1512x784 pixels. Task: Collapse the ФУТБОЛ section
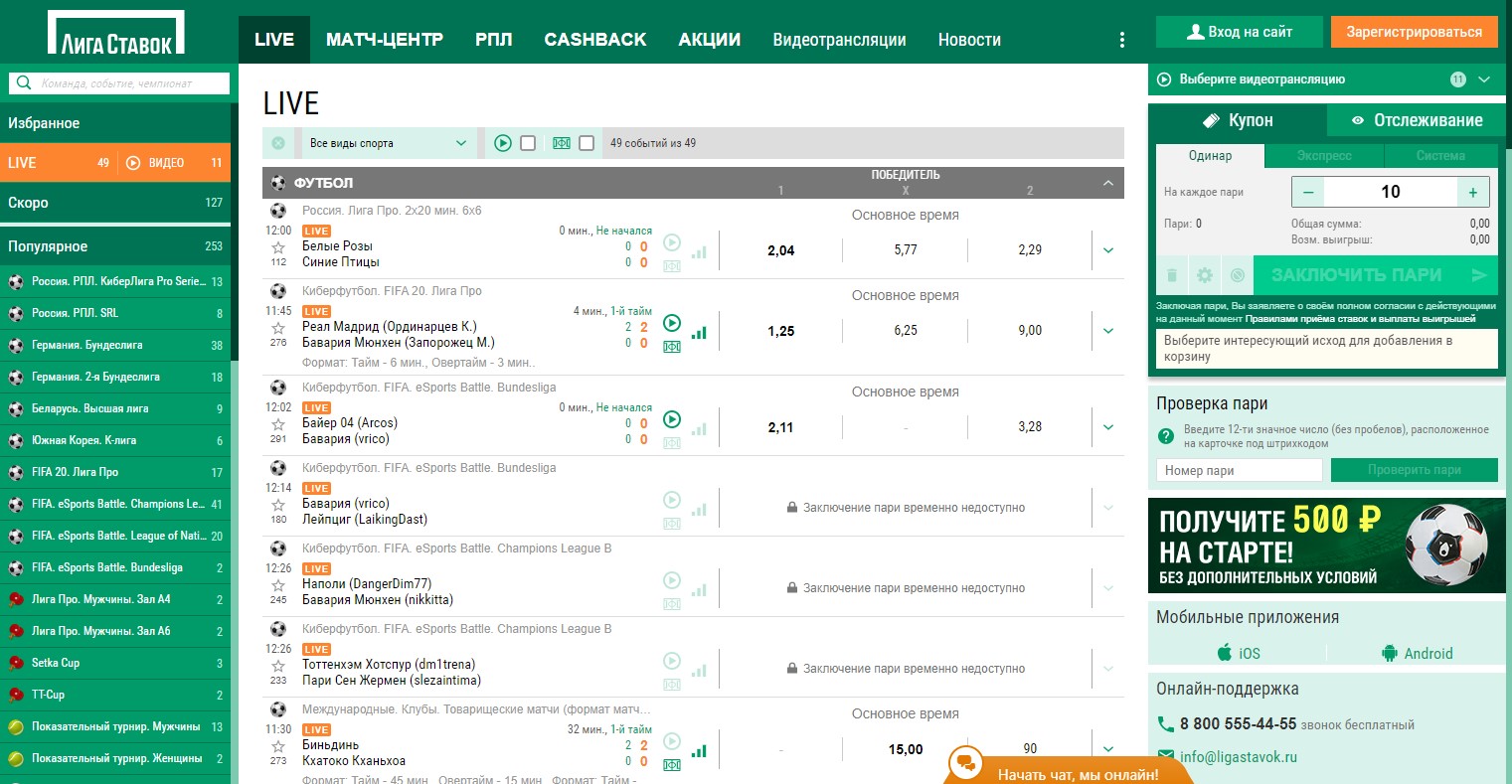1107,183
